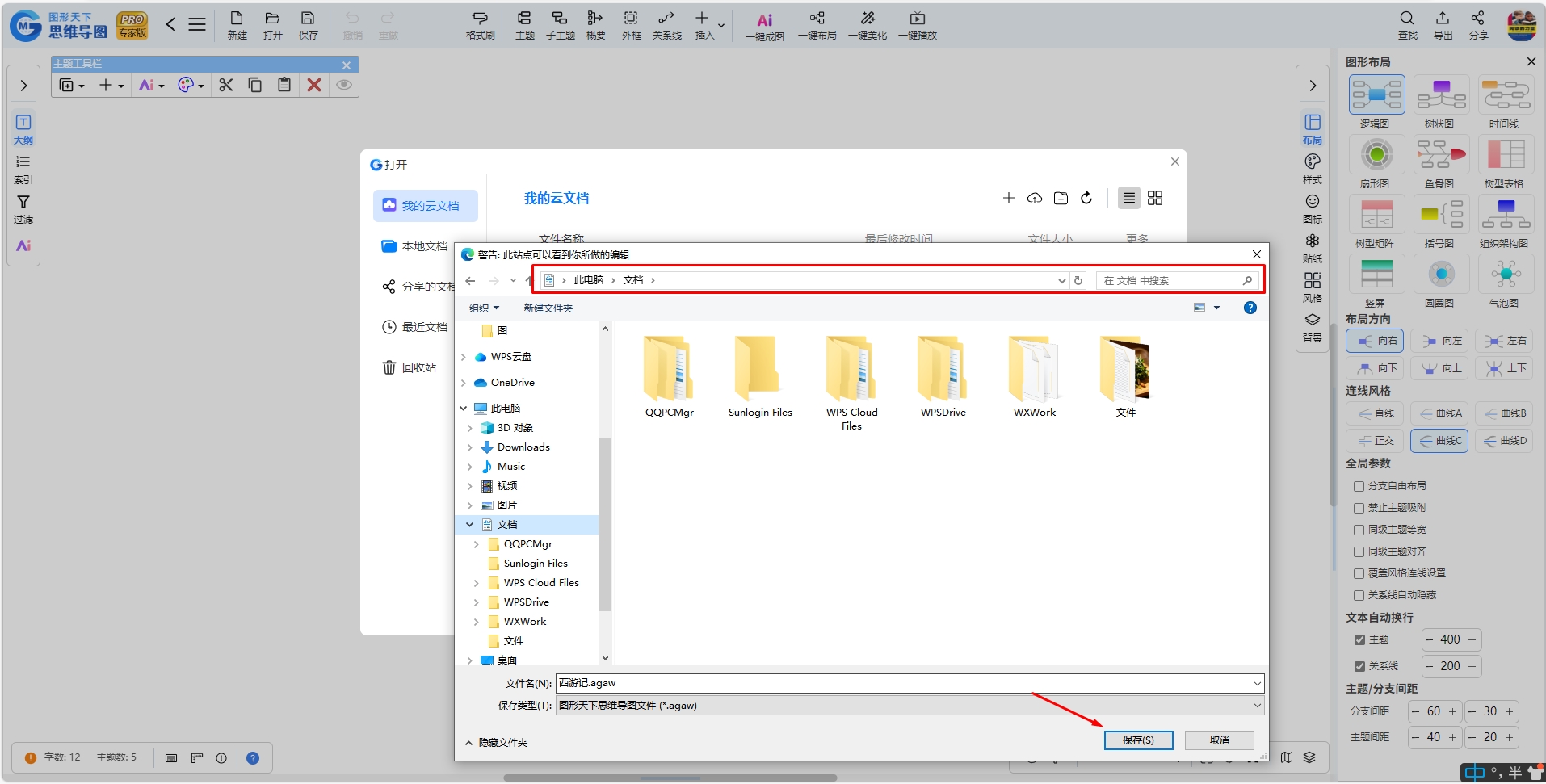Open the WPSDrive folder thumbnail
The width and height of the screenshot is (1546, 784).
click(943, 377)
